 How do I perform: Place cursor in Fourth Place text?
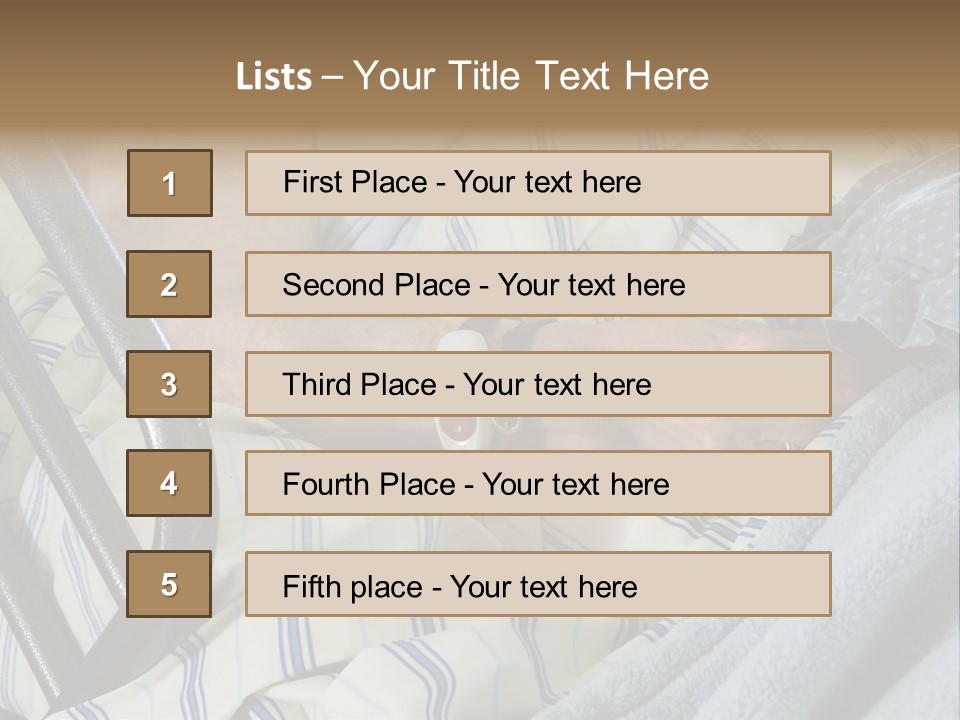pos(475,485)
